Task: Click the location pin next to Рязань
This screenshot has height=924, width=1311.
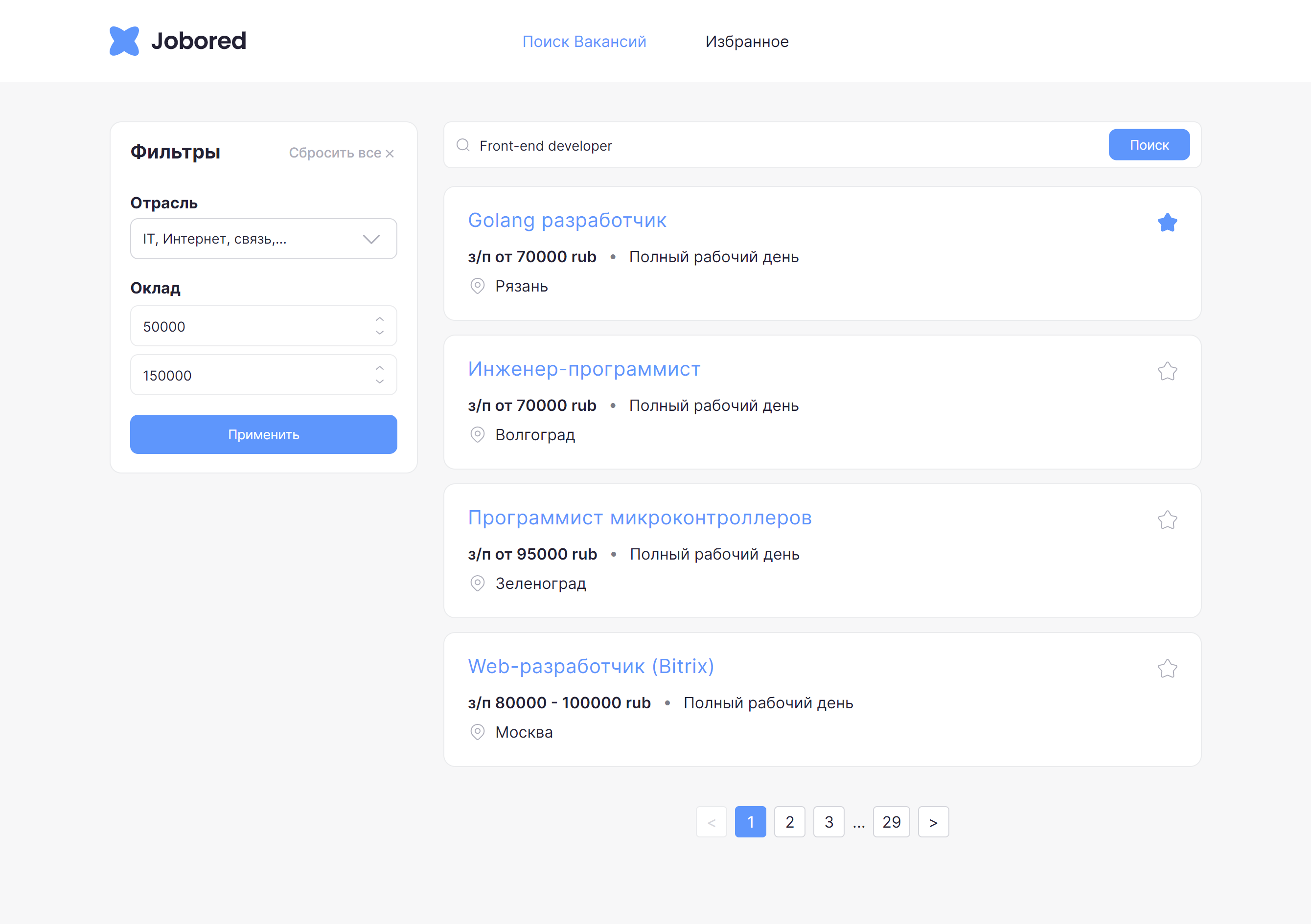Action: click(477, 286)
